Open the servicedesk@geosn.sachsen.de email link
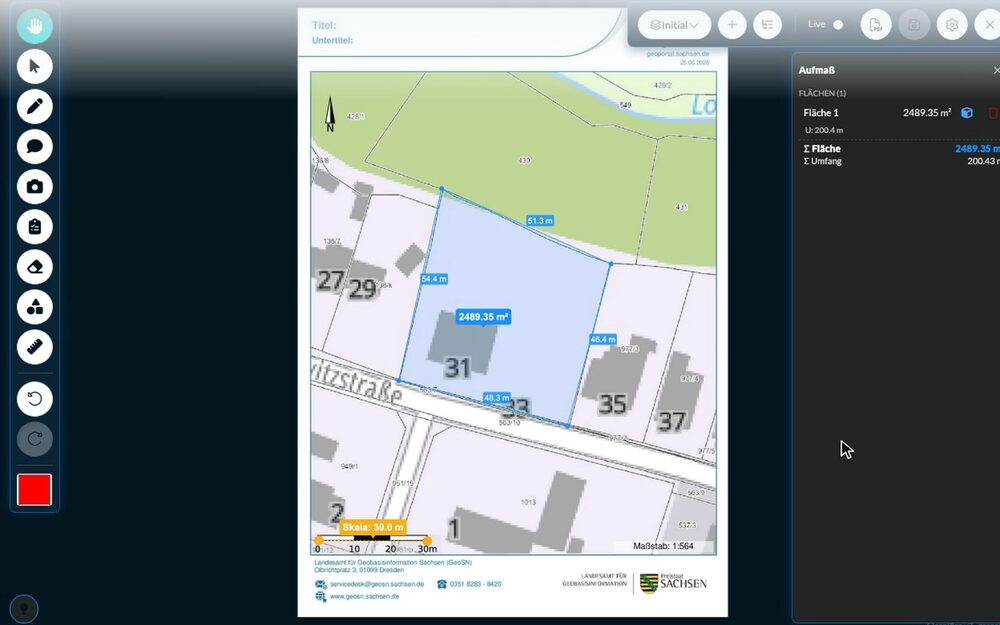The image size is (1000, 625). pos(377,584)
